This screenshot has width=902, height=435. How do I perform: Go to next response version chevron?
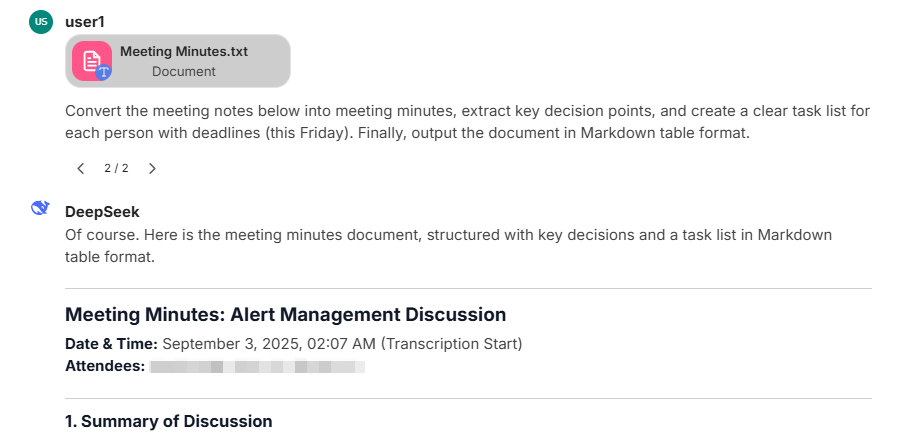[152, 168]
